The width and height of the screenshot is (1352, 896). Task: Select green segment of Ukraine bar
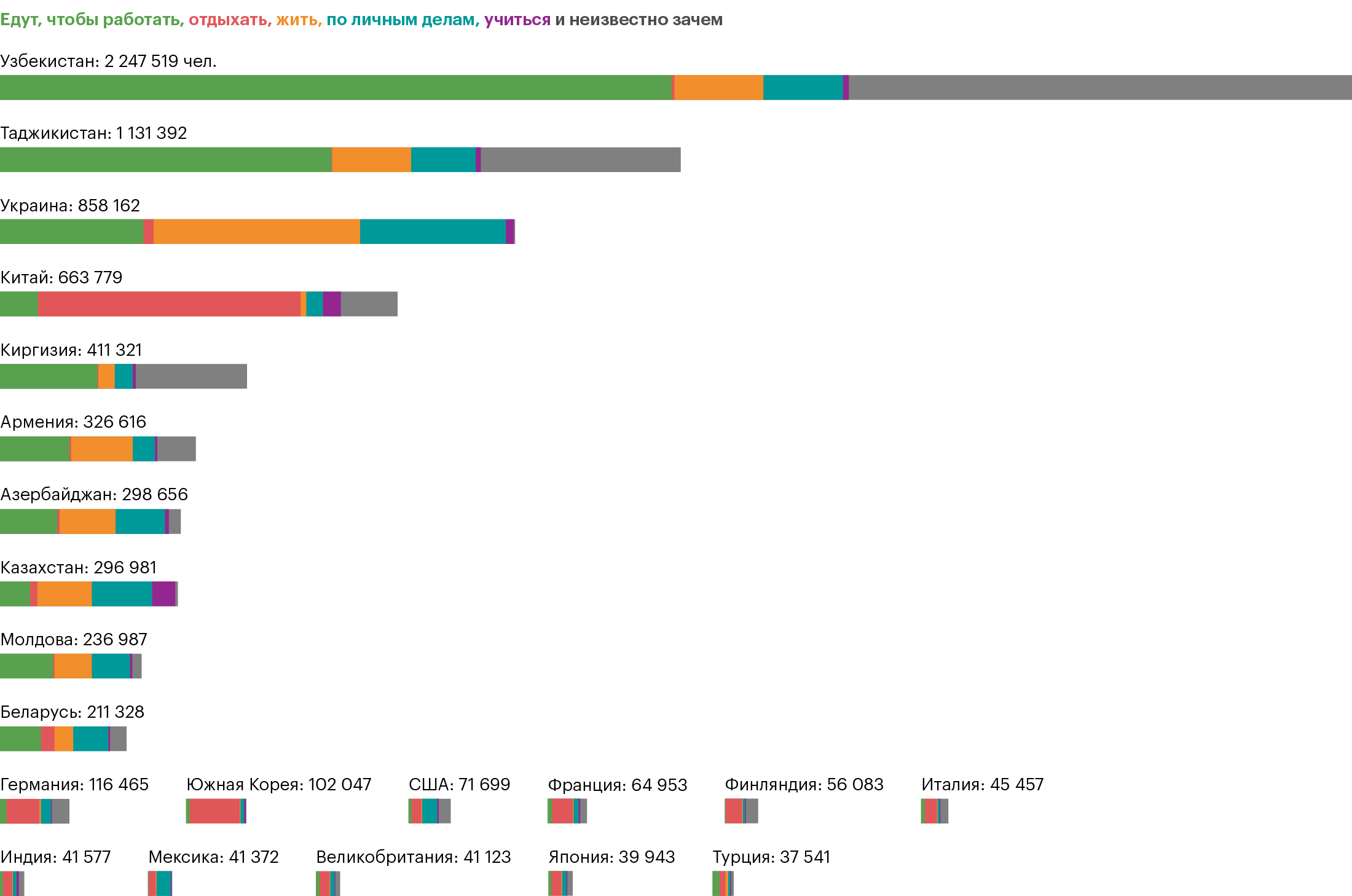(71, 232)
